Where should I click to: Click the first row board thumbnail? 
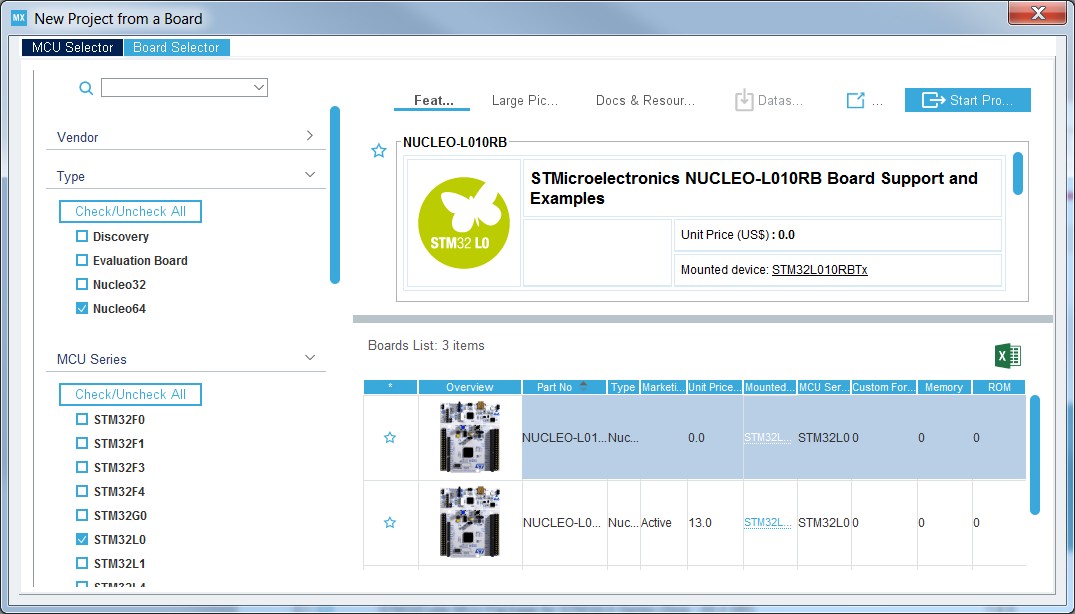tap(470, 437)
